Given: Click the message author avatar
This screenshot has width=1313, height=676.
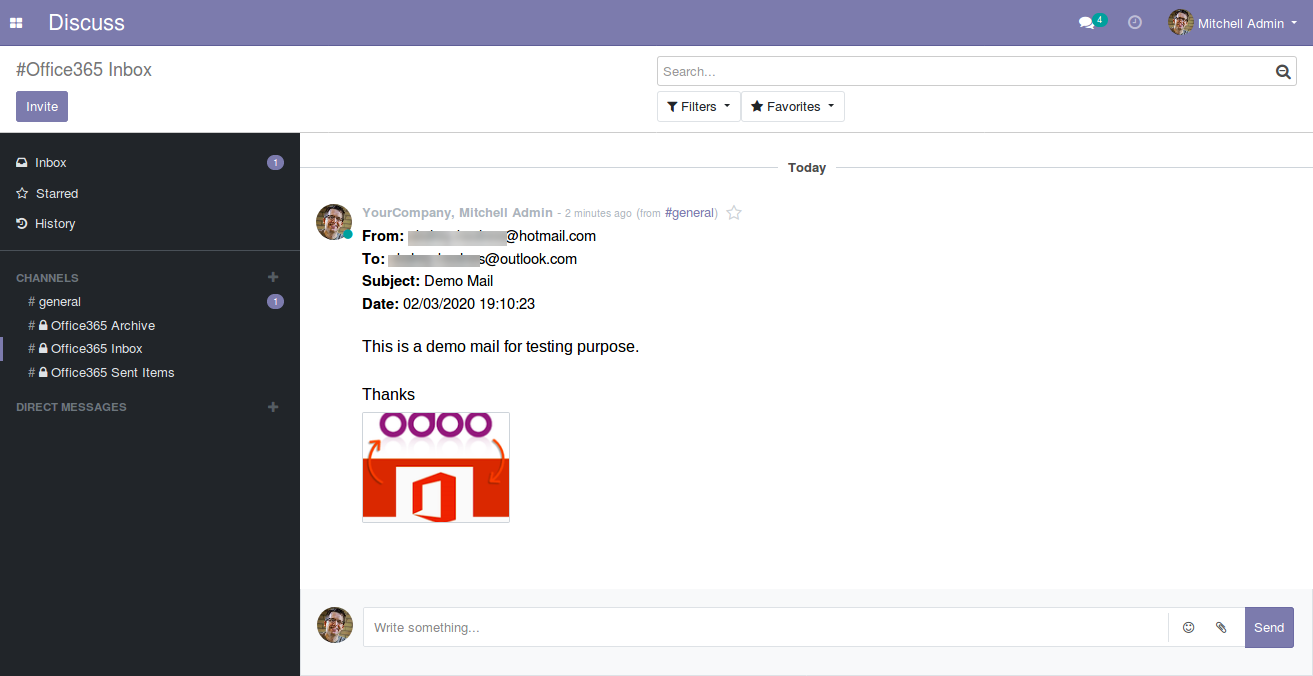Looking at the screenshot, I should (x=334, y=222).
